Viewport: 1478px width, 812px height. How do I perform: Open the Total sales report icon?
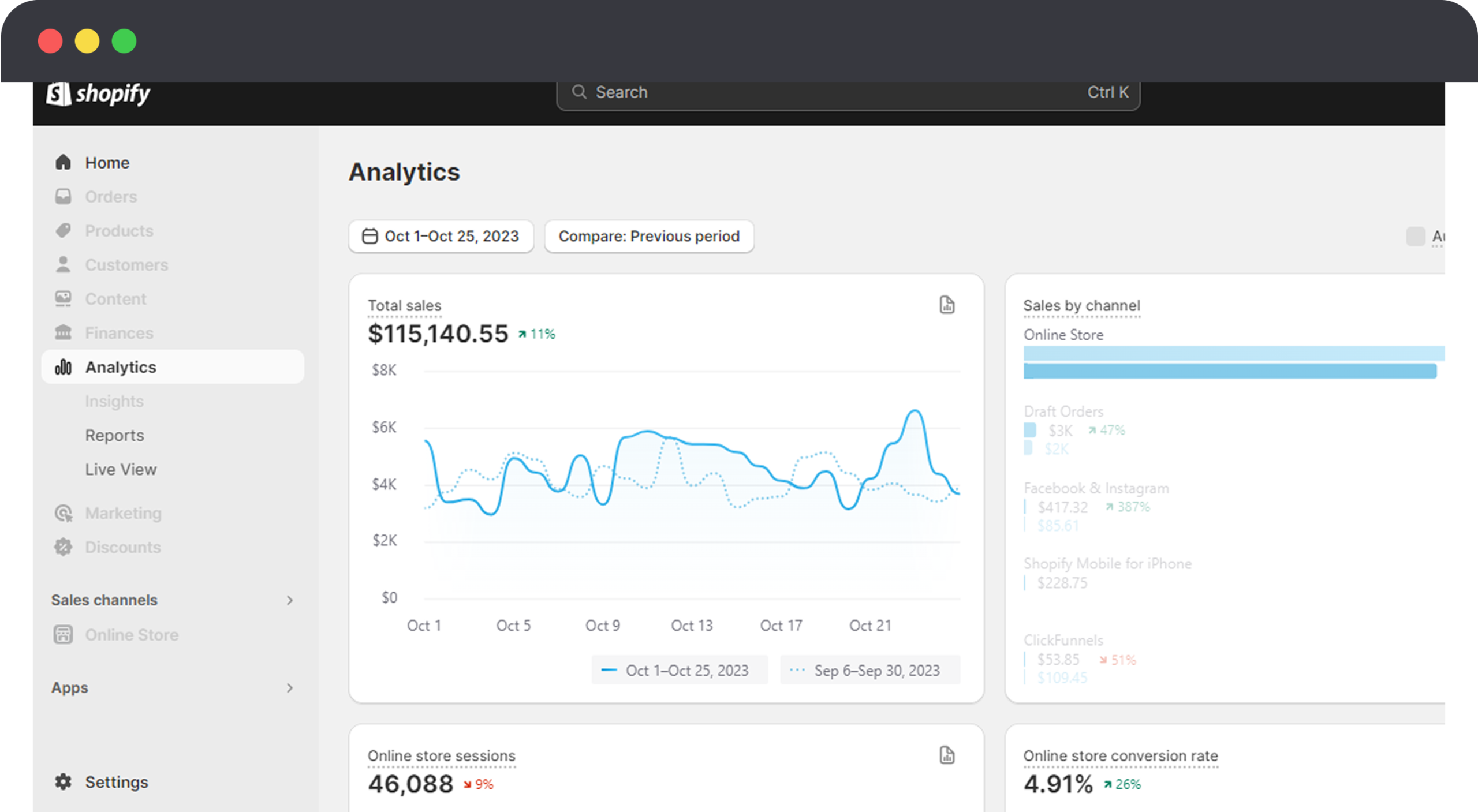(x=947, y=305)
